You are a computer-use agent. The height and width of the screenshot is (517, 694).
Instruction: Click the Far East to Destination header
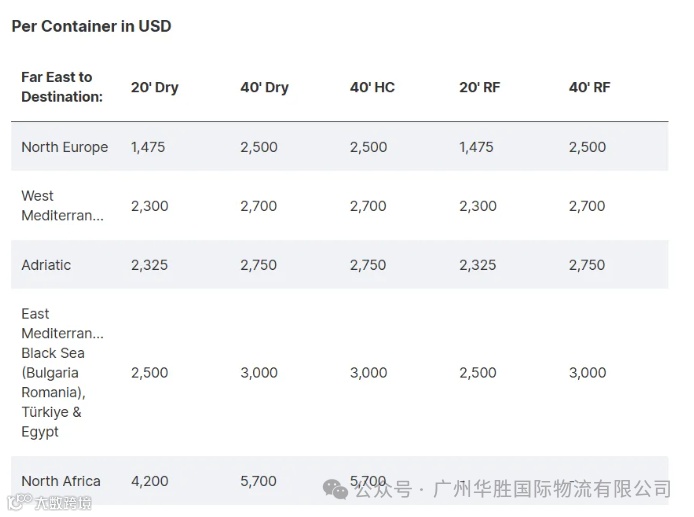coord(61,87)
